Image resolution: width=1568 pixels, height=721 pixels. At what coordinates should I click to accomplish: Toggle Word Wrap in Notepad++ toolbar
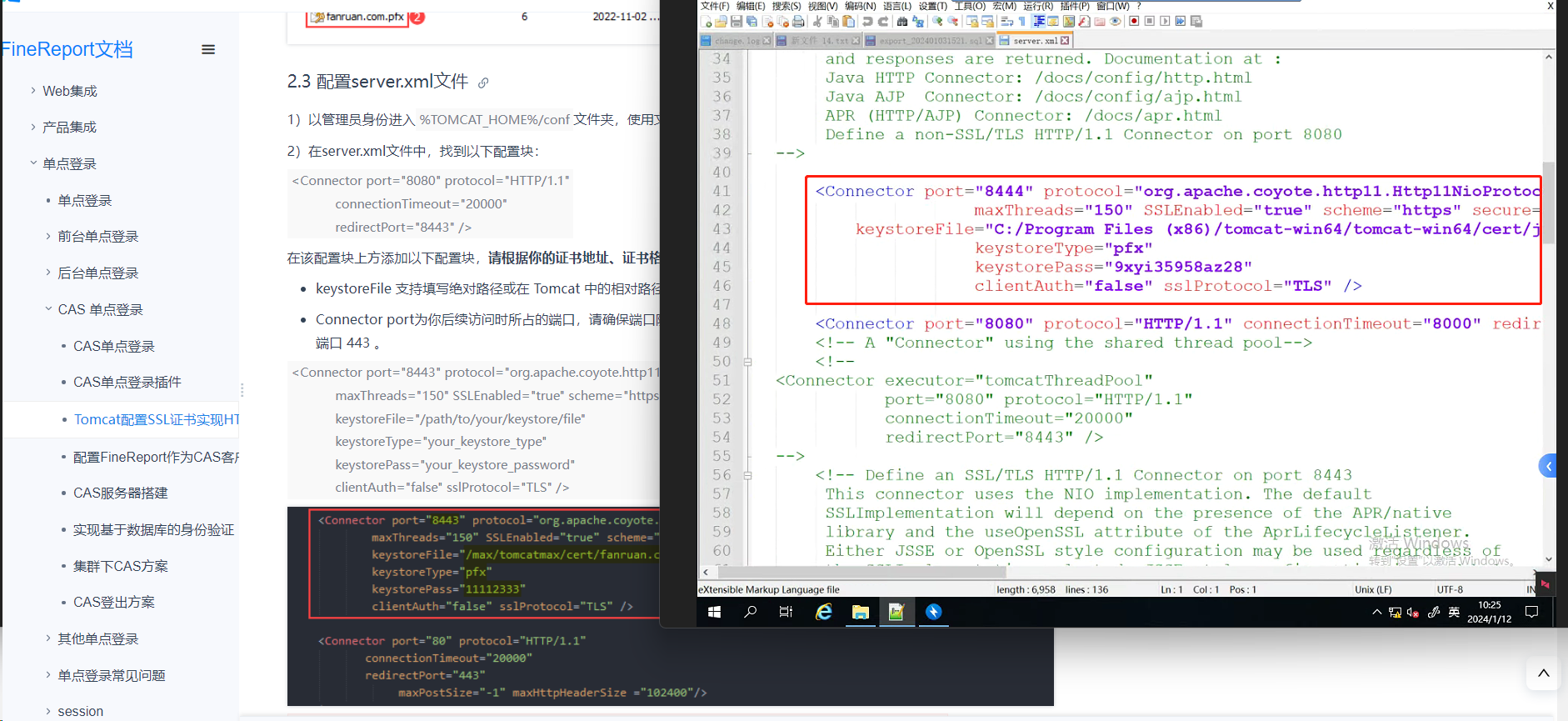[1006, 21]
